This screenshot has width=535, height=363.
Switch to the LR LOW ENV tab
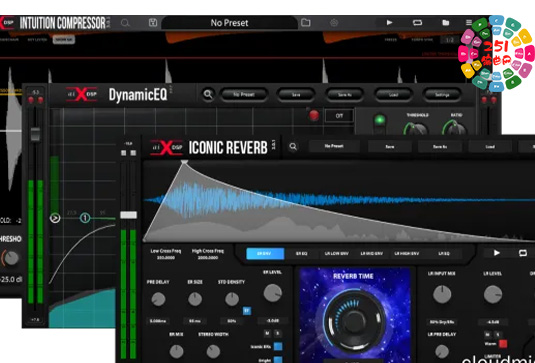coord(336,253)
